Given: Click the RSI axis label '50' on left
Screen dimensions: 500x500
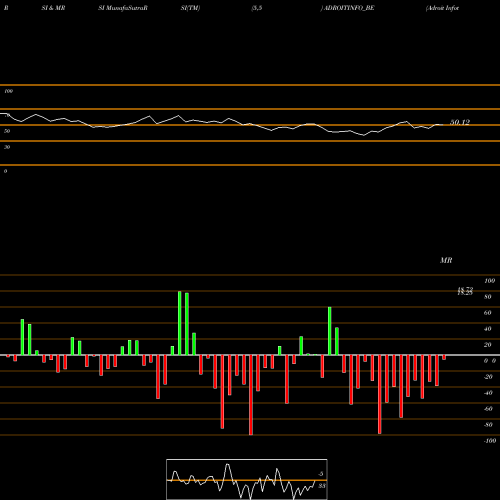Looking at the screenshot, I should click(x=7, y=131).
